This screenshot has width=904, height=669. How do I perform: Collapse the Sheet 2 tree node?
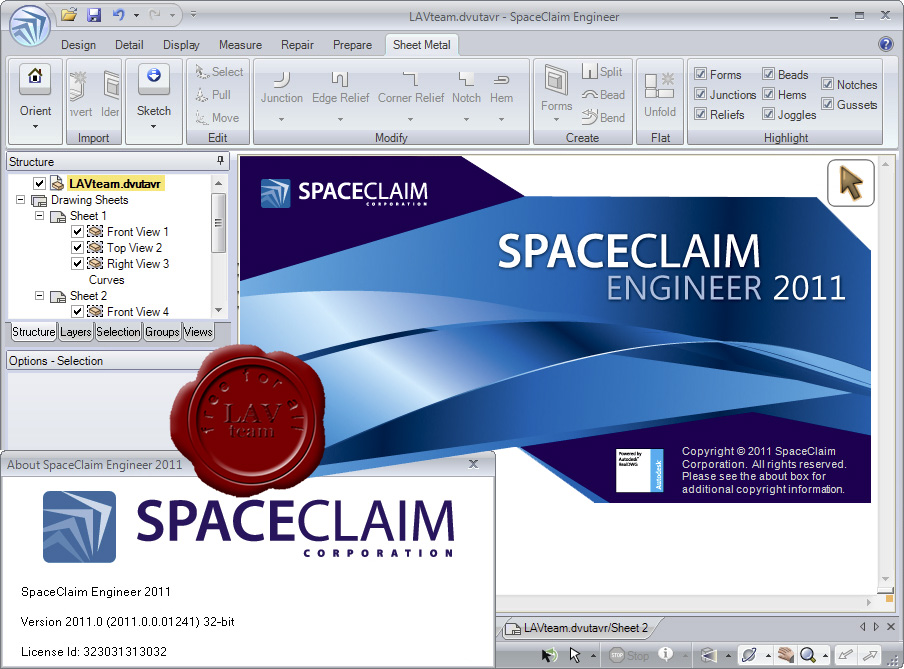[x=39, y=295]
